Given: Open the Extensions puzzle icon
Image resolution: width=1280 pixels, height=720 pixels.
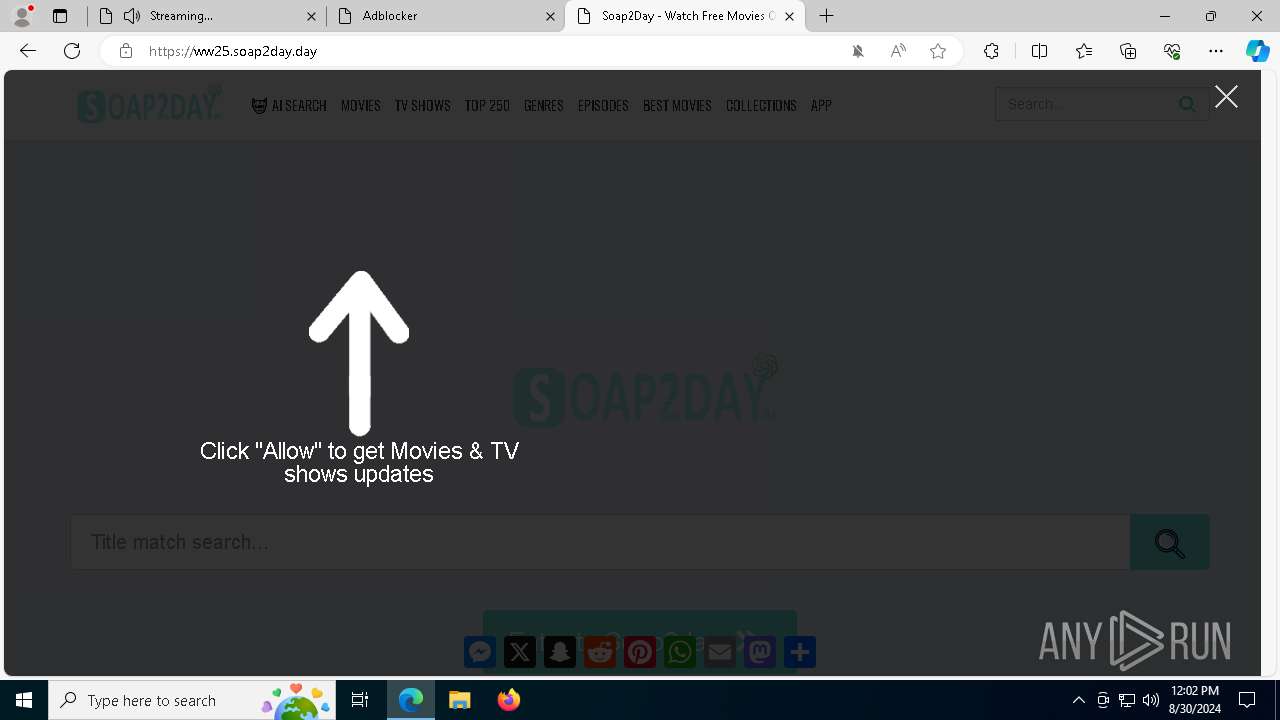Looking at the screenshot, I should pyautogui.click(x=991, y=51).
